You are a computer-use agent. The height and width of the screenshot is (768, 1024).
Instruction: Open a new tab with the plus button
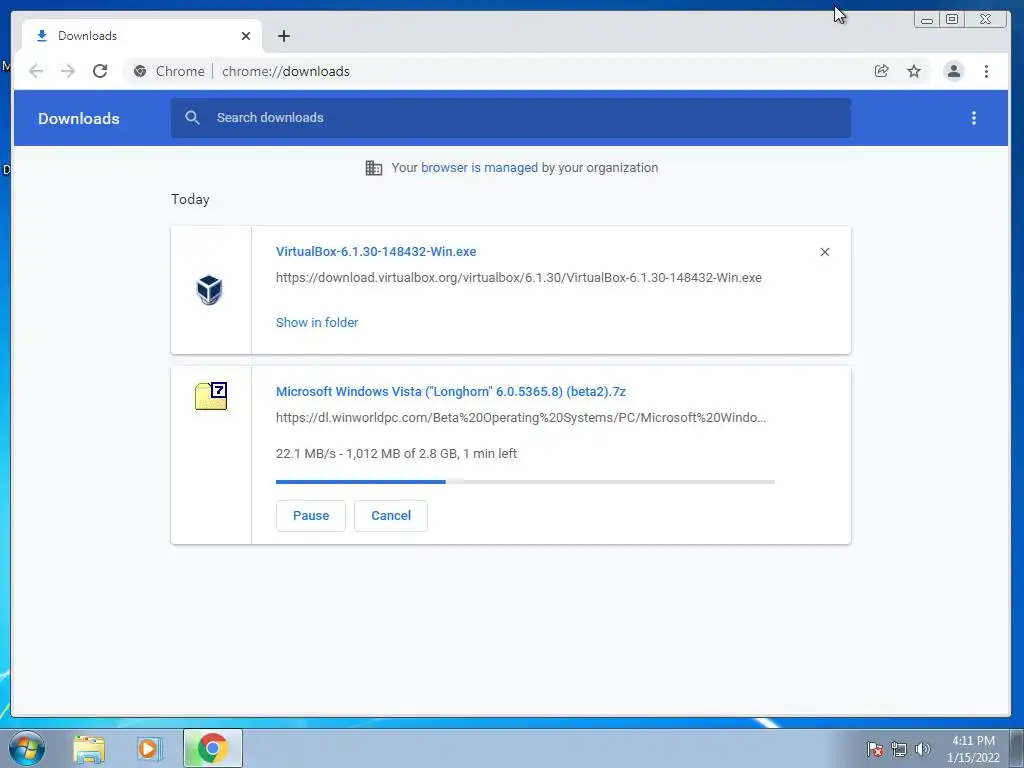tap(283, 36)
